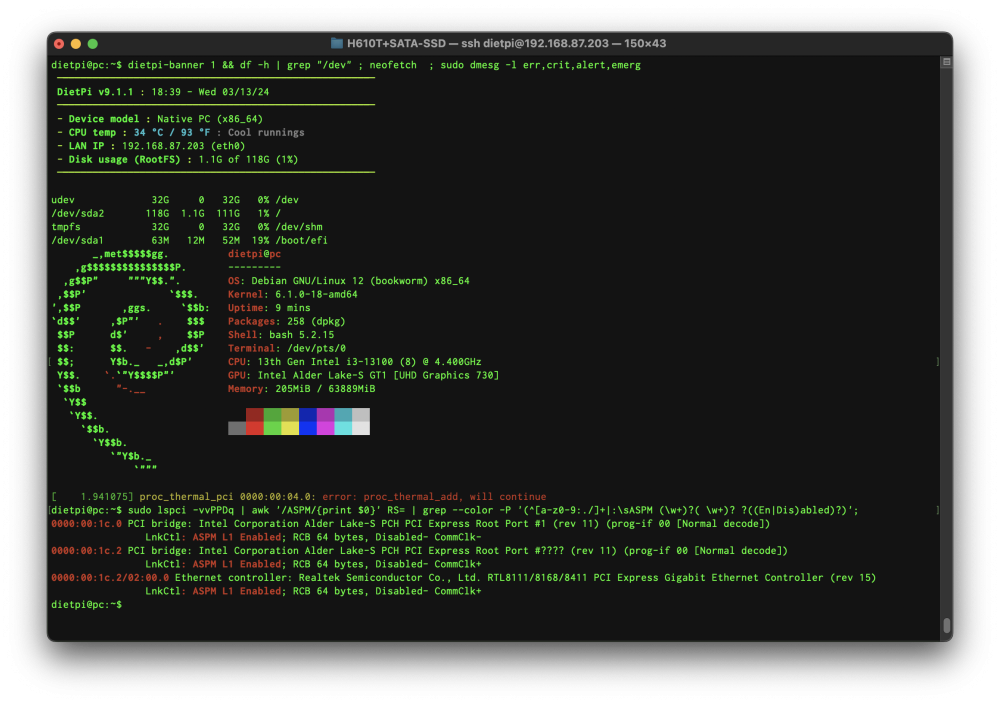Screen dimensions: 1000x704
Task: Click 'LAN IP : 192.168.87.203 (eth0)' line
Action: (x=151, y=145)
